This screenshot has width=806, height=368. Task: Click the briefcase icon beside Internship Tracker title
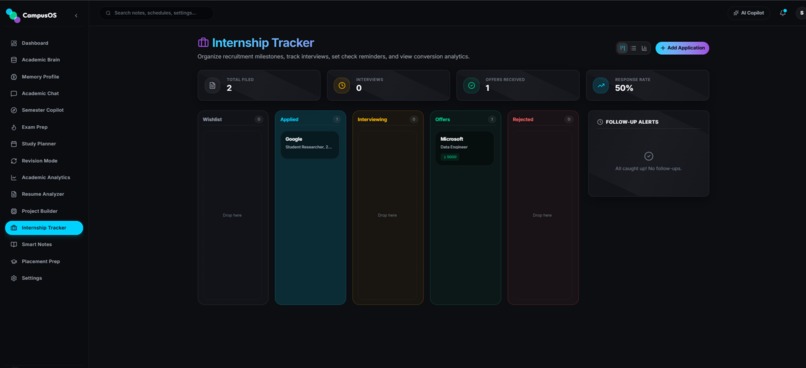(204, 43)
